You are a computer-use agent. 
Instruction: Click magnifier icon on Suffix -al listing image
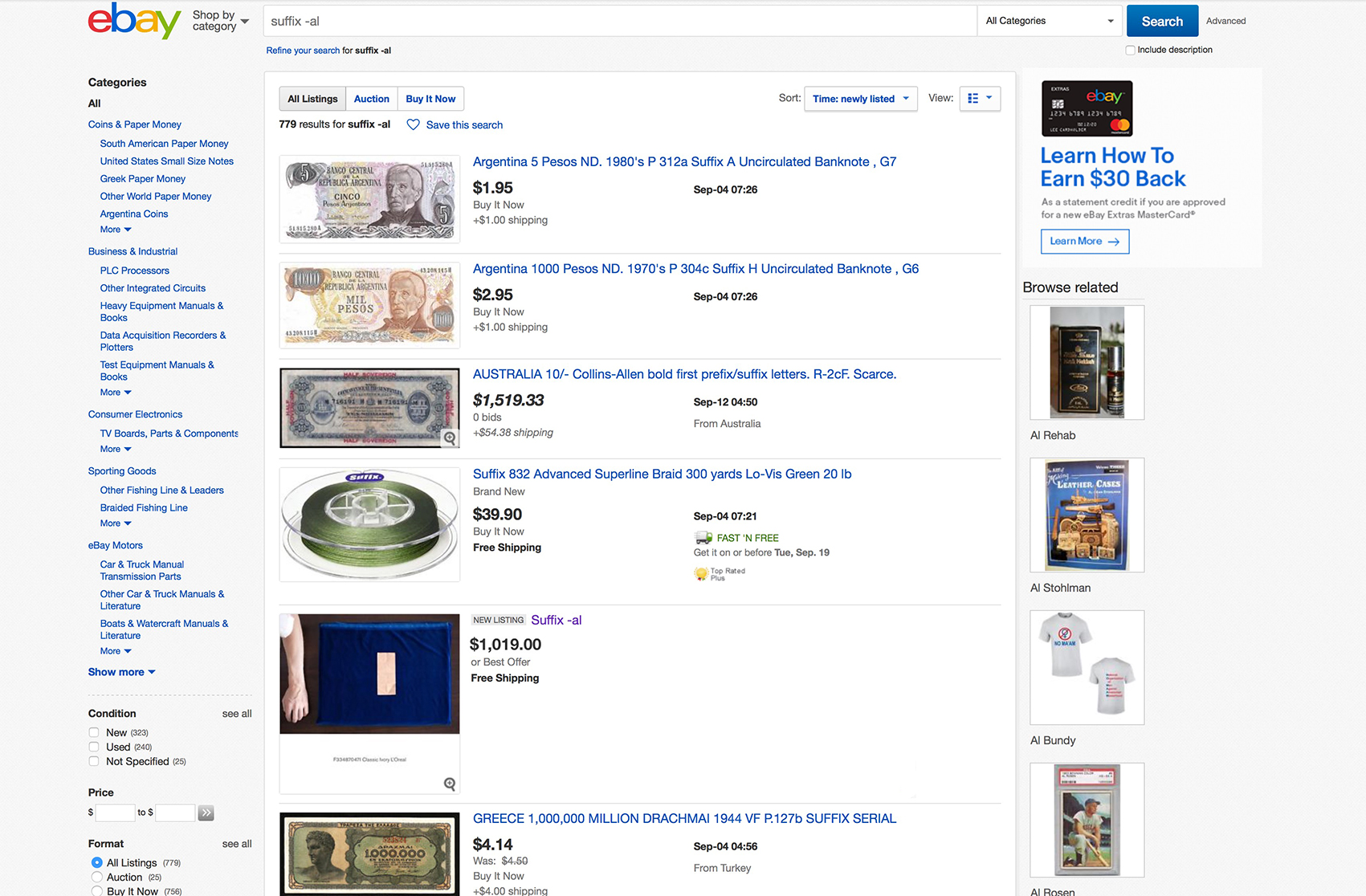(450, 784)
